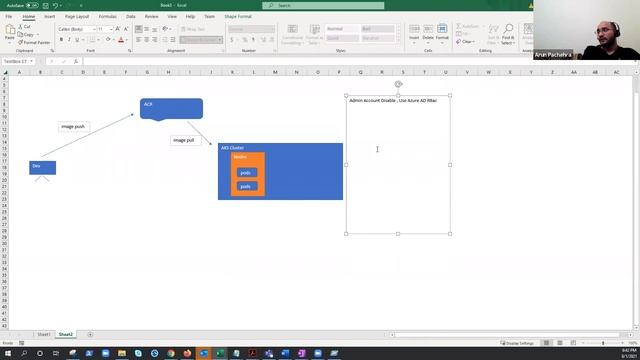Click the Normal cell style
Screen dimensions: 640x360
pos(342,29)
